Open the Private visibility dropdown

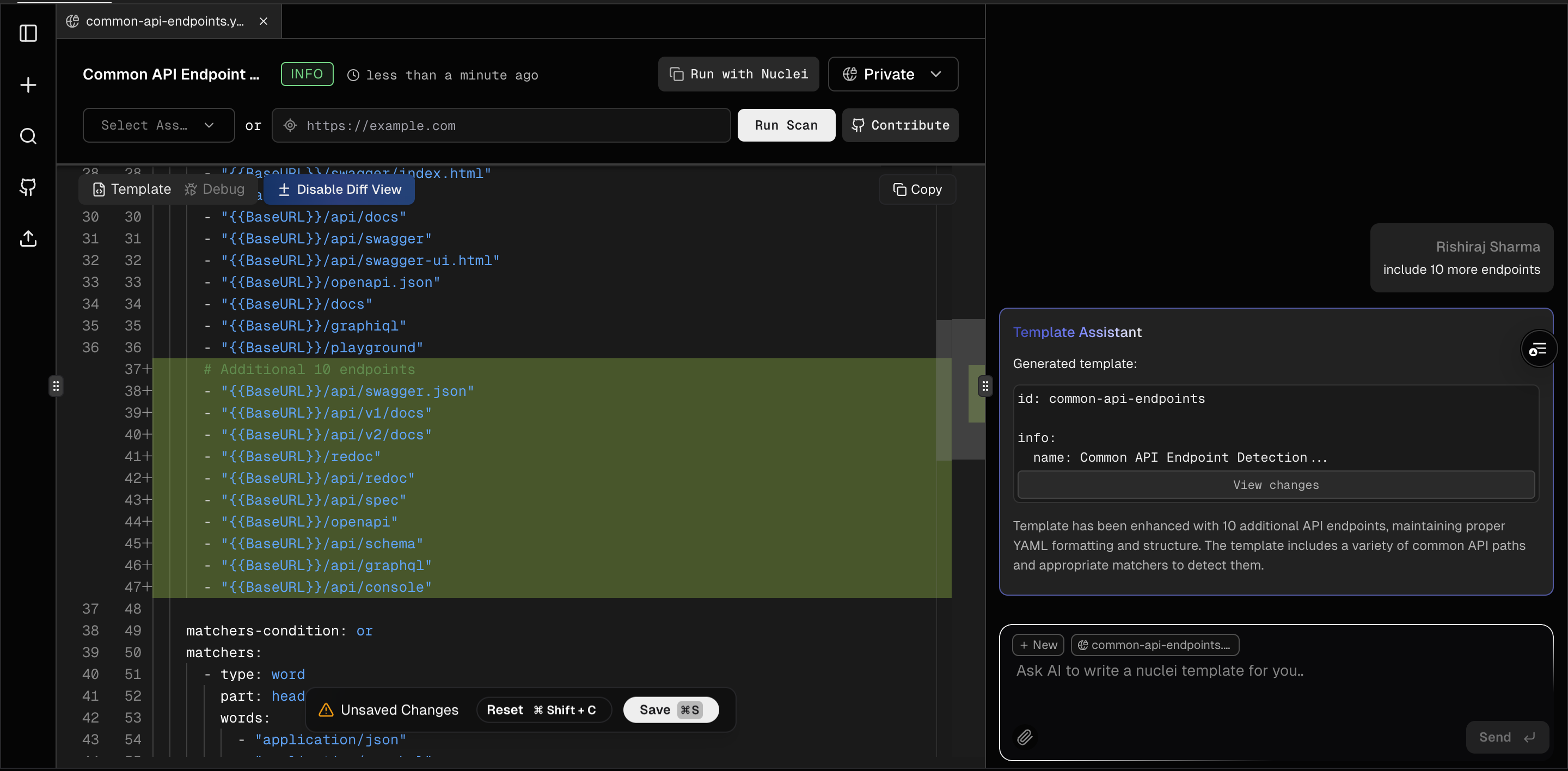(x=892, y=74)
